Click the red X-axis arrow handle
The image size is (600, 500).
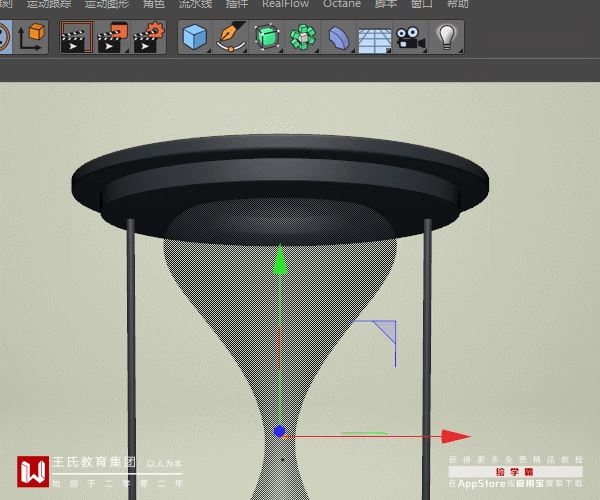456,436
